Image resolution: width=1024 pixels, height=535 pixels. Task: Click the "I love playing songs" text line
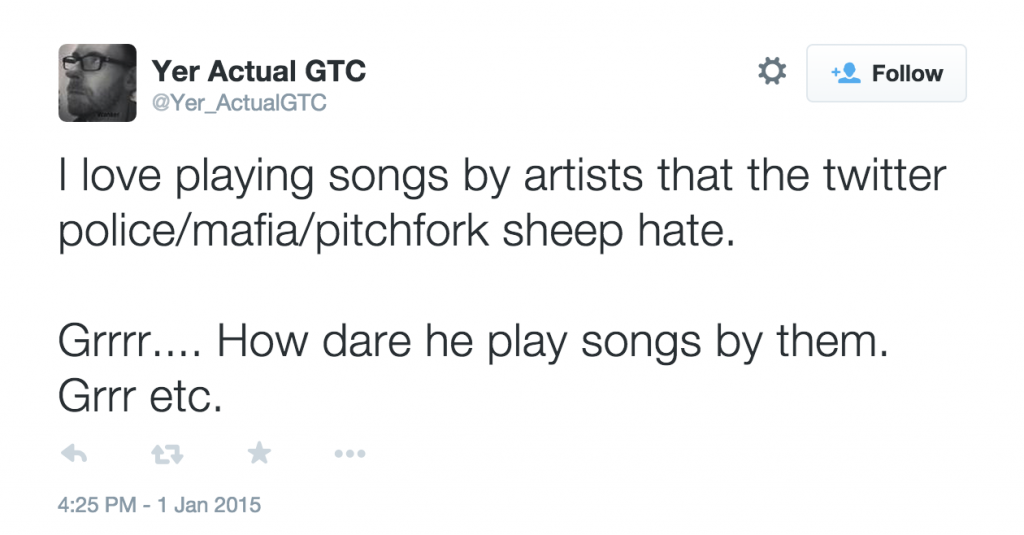click(x=501, y=179)
